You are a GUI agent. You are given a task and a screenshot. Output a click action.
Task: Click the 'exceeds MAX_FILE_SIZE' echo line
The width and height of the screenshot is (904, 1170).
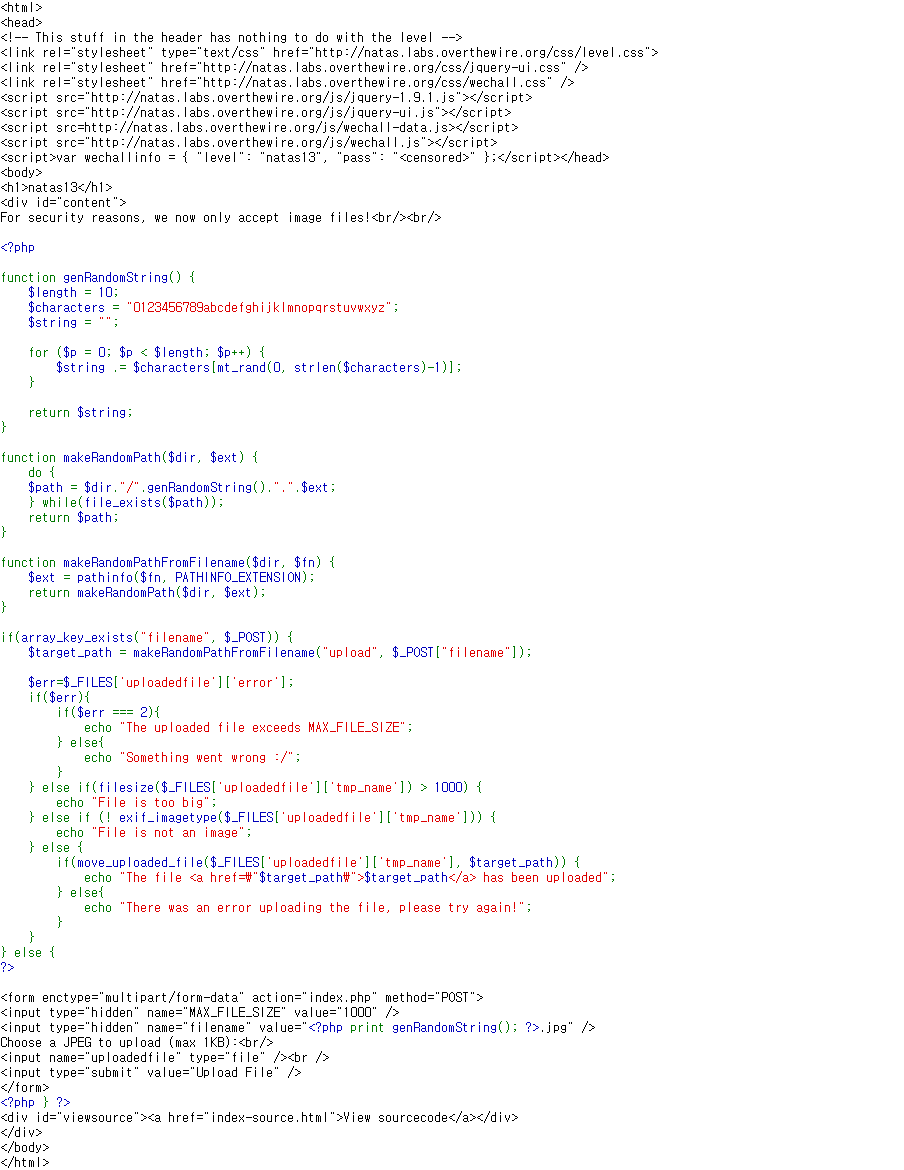248,727
